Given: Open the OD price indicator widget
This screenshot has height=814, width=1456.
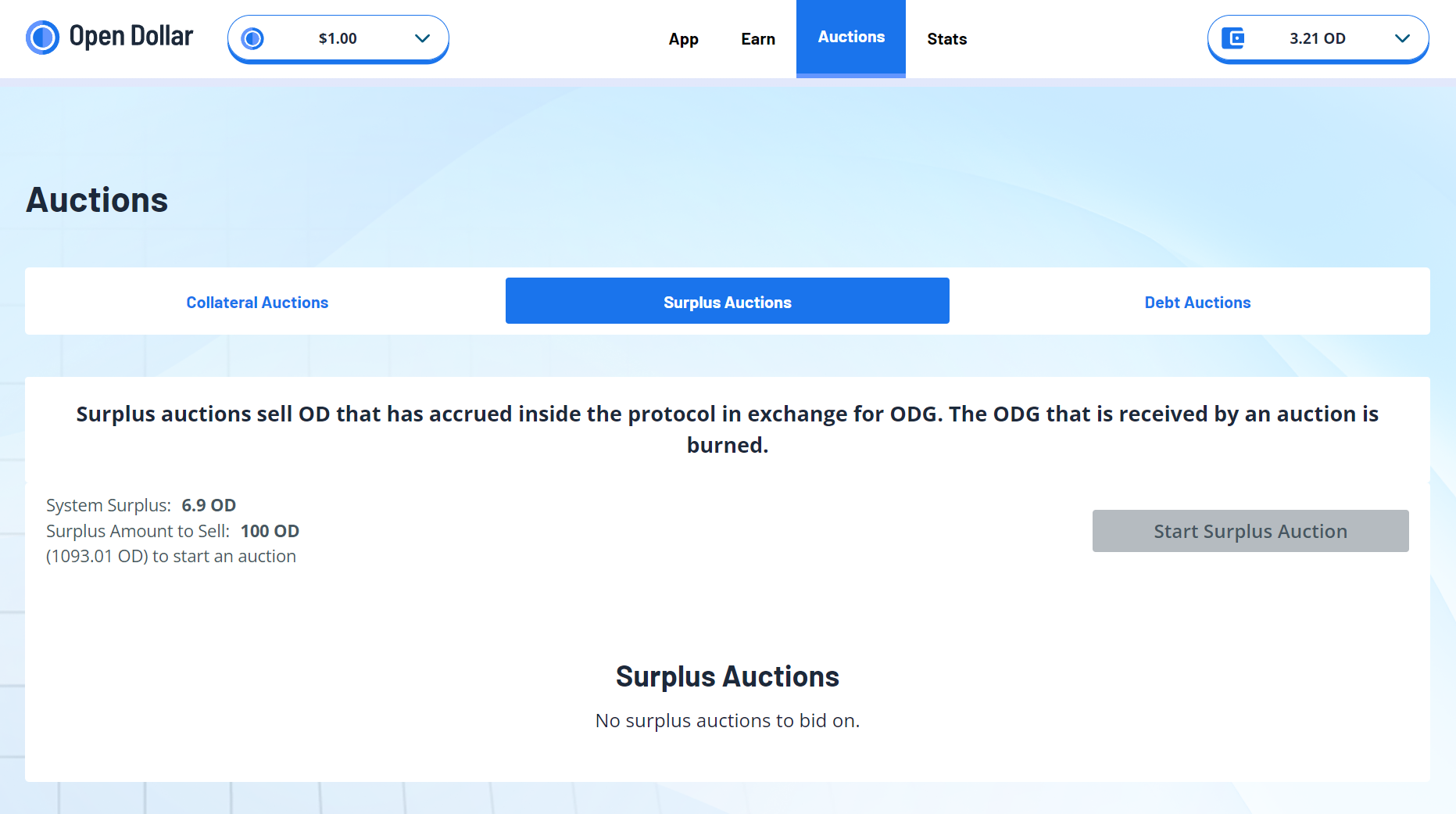Looking at the screenshot, I should (338, 38).
